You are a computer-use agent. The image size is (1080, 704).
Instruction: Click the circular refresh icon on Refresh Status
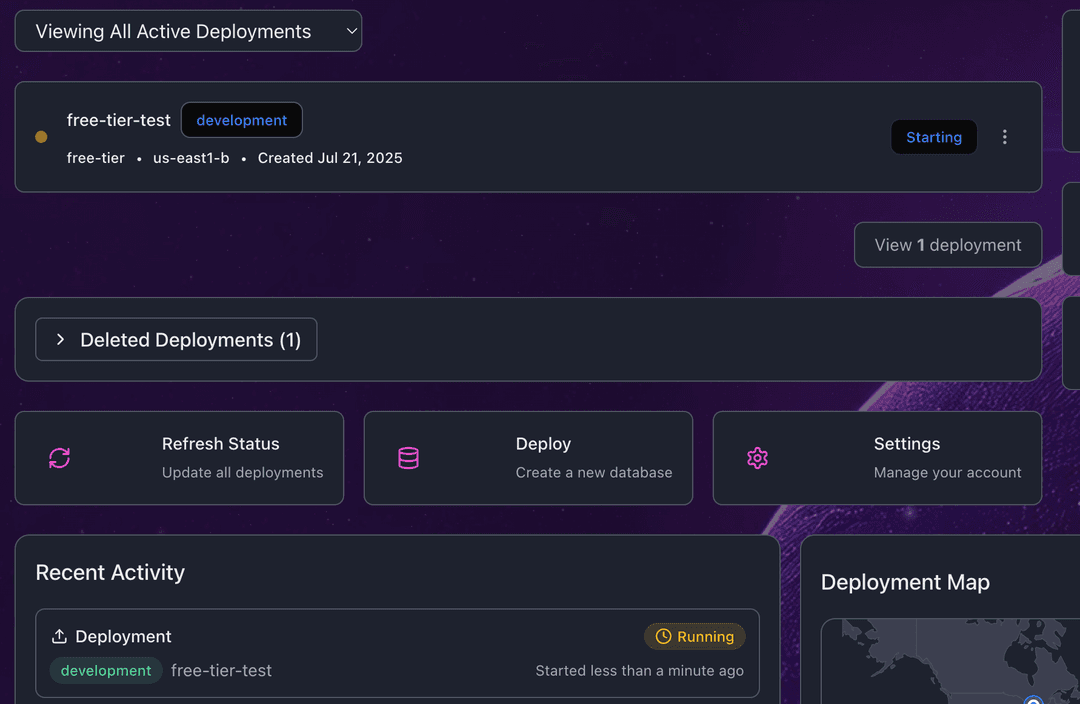(59, 458)
